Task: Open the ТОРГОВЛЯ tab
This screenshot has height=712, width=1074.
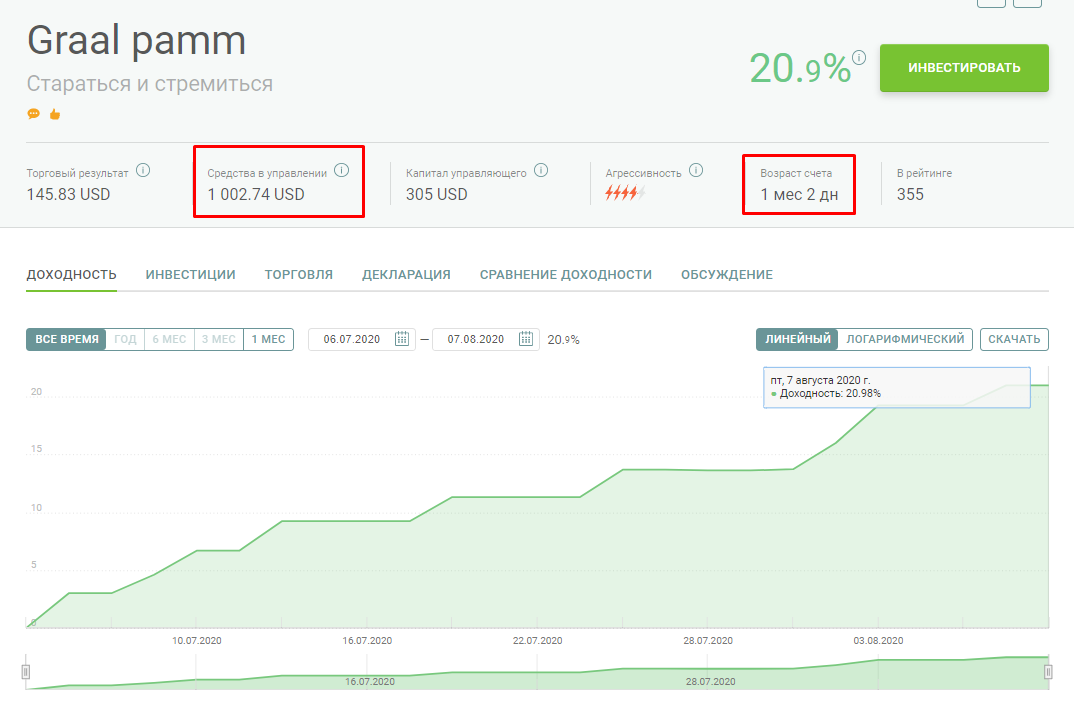Action: pyautogui.click(x=299, y=275)
